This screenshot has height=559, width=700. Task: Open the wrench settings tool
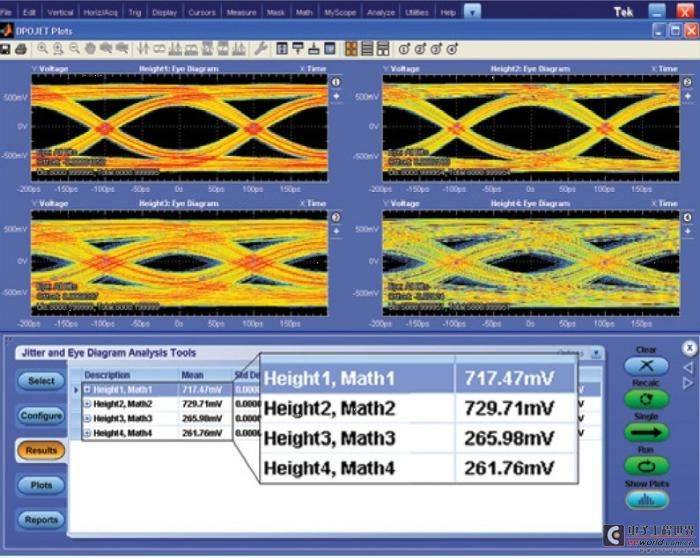pyautogui.click(x=261, y=49)
